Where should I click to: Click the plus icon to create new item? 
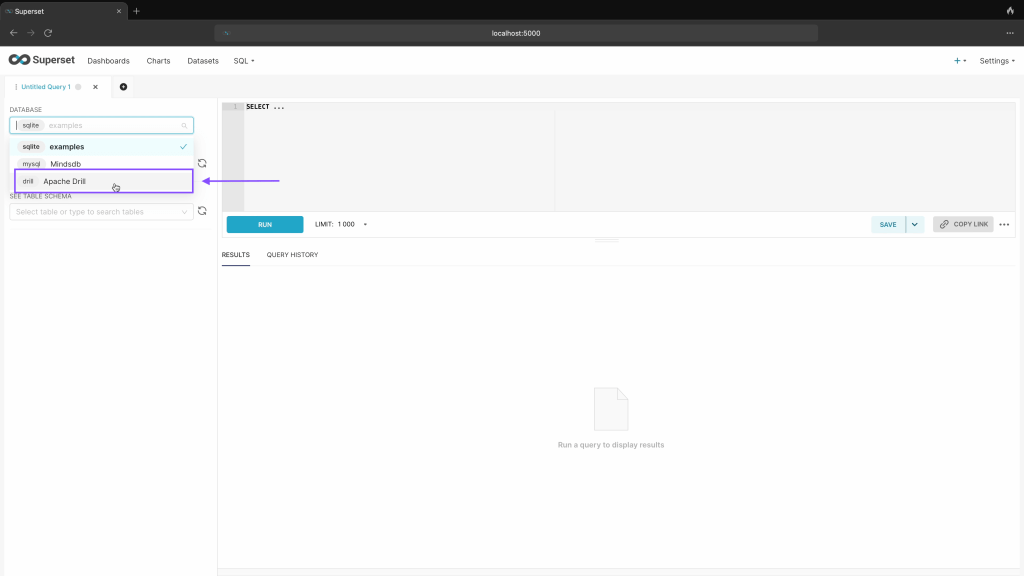(x=958, y=61)
